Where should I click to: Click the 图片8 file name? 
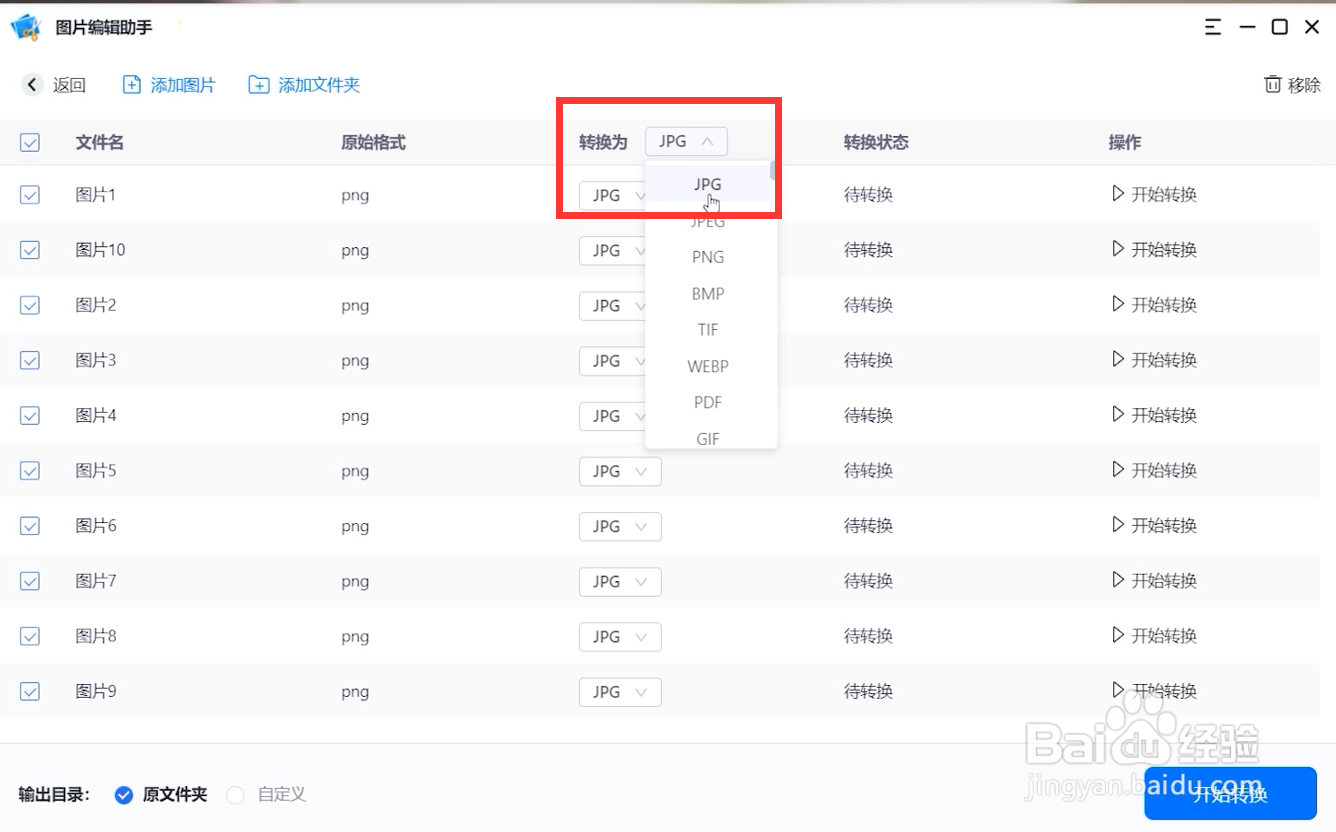(96, 636)
